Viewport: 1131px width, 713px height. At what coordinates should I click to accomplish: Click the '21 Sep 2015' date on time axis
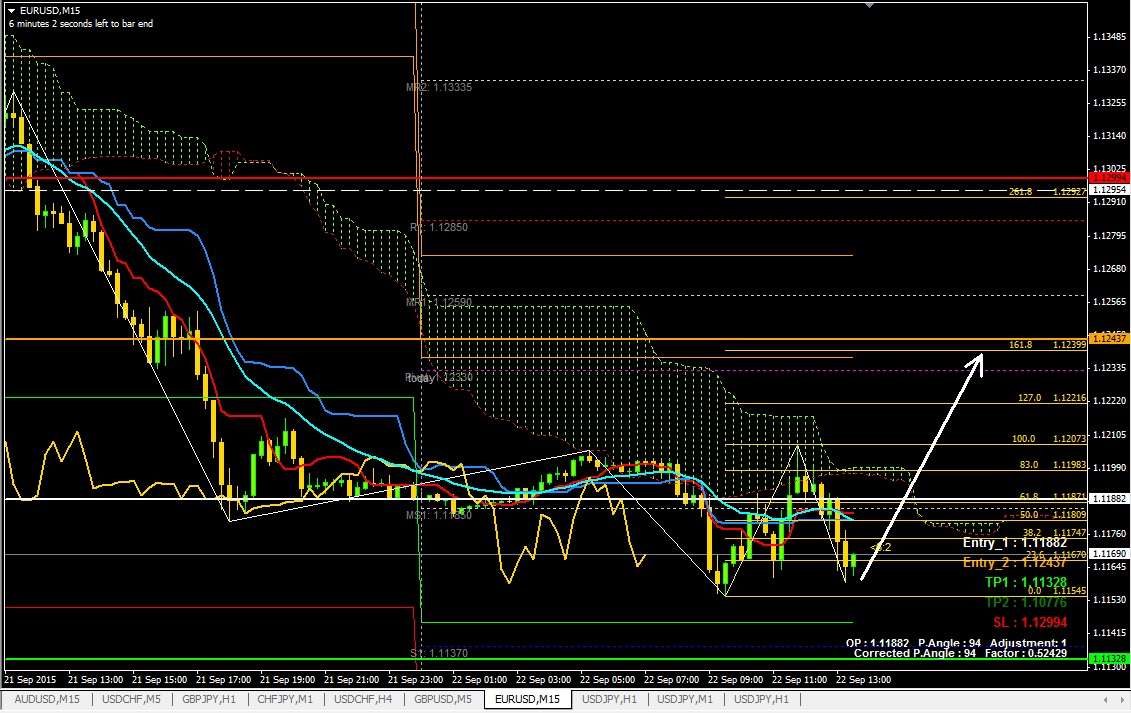(x=30, y=680)
